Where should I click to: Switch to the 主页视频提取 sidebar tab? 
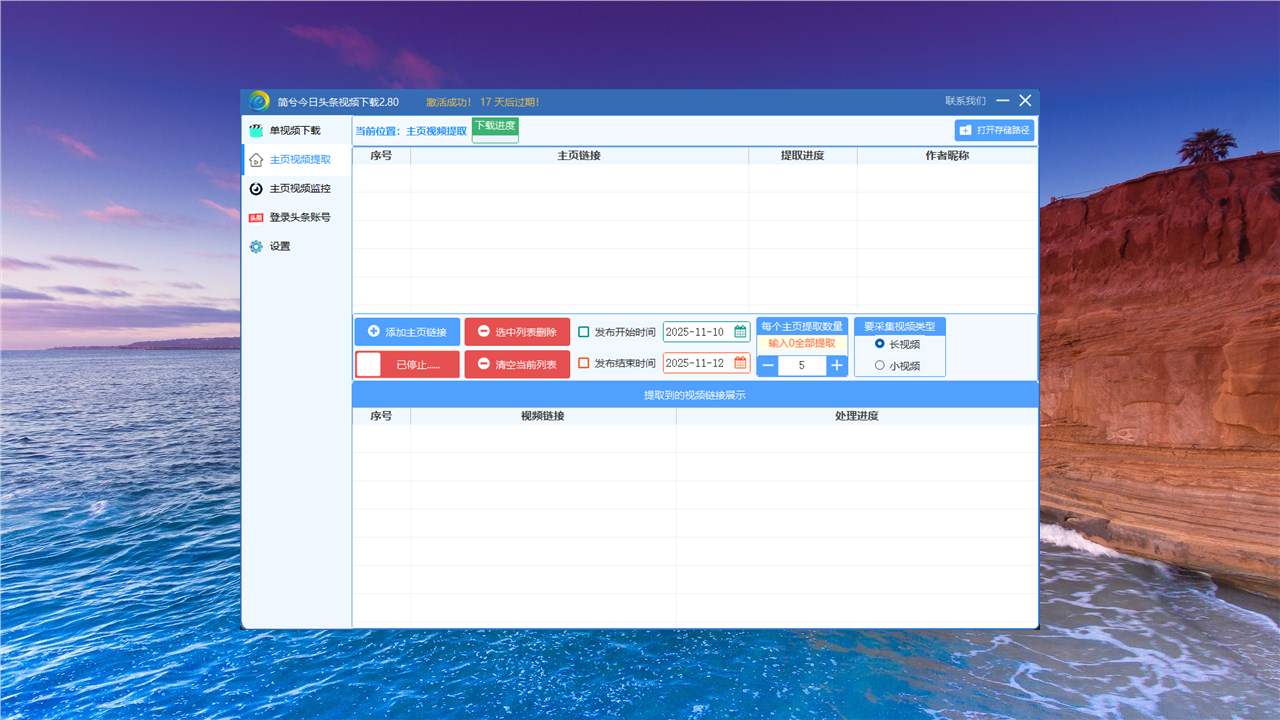click(299, 160)
